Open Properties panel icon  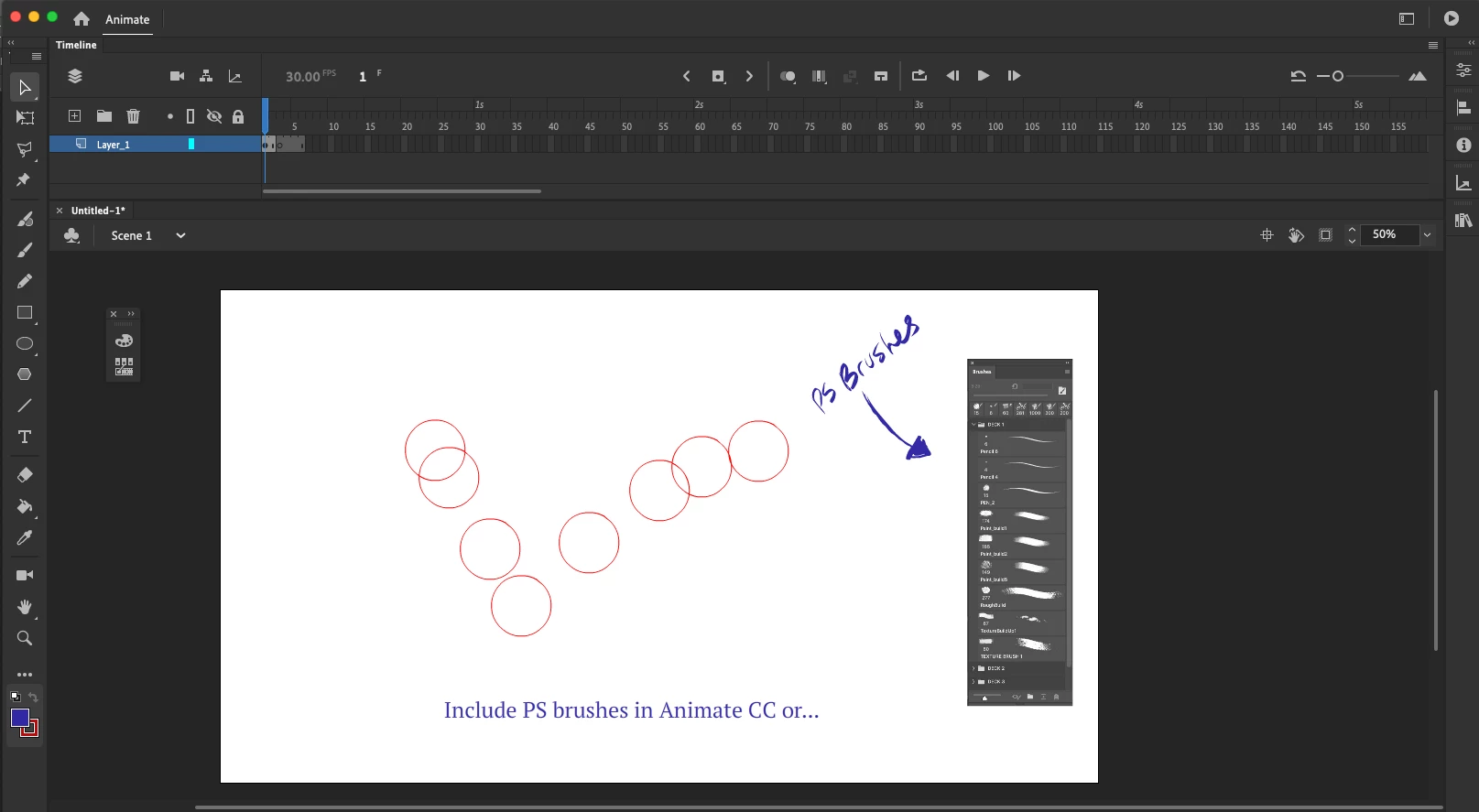click(x=1463, y=70)
